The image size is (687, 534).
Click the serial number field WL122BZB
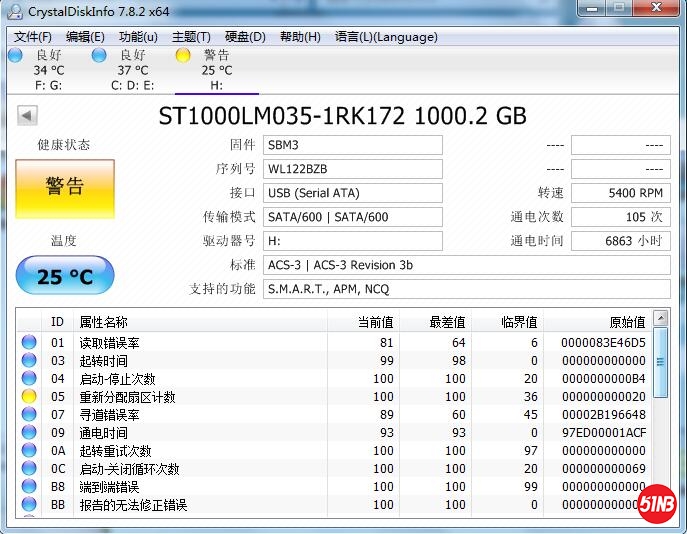coord(353,169)
